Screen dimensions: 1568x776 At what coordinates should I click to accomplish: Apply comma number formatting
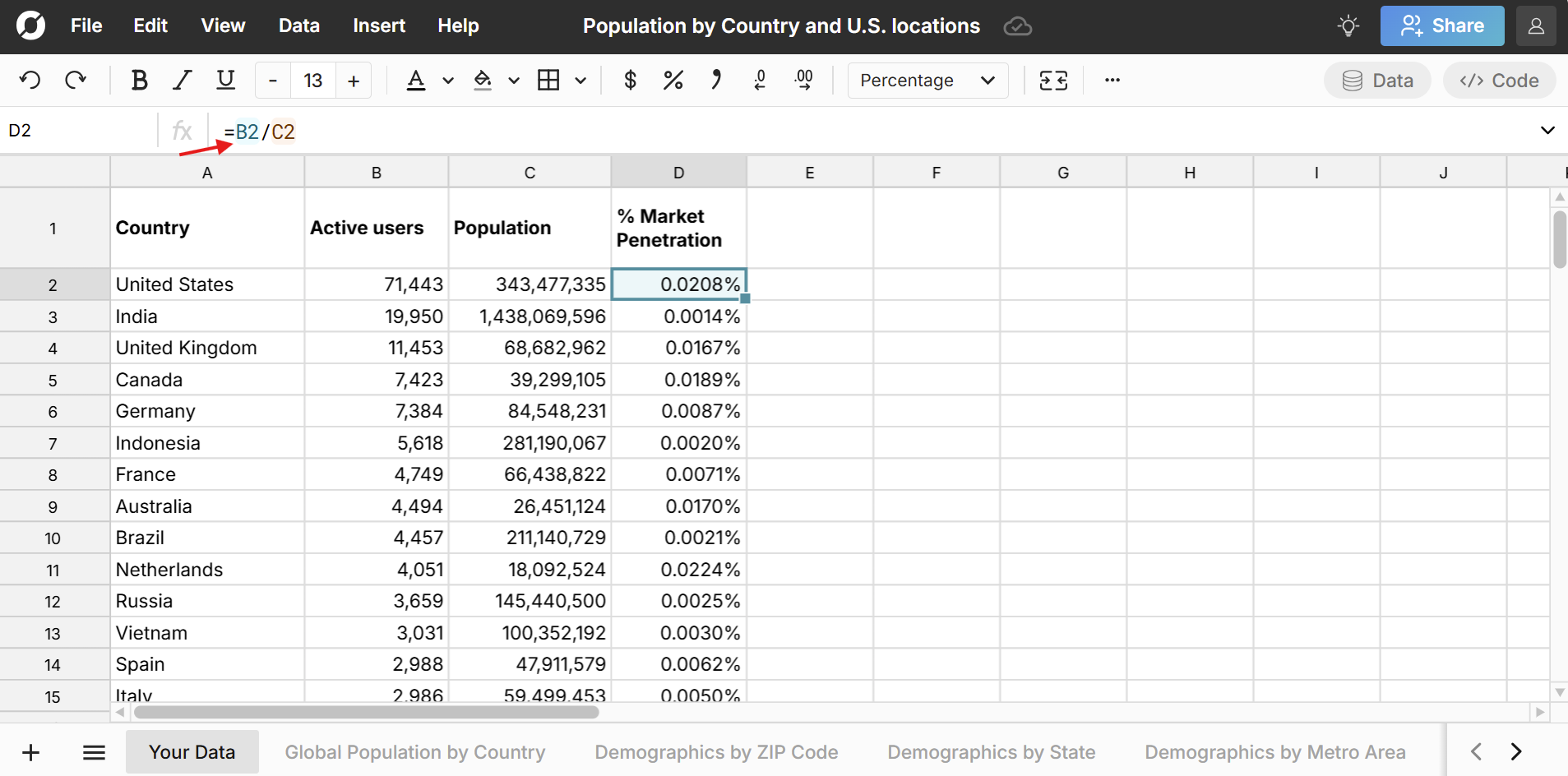715,80
